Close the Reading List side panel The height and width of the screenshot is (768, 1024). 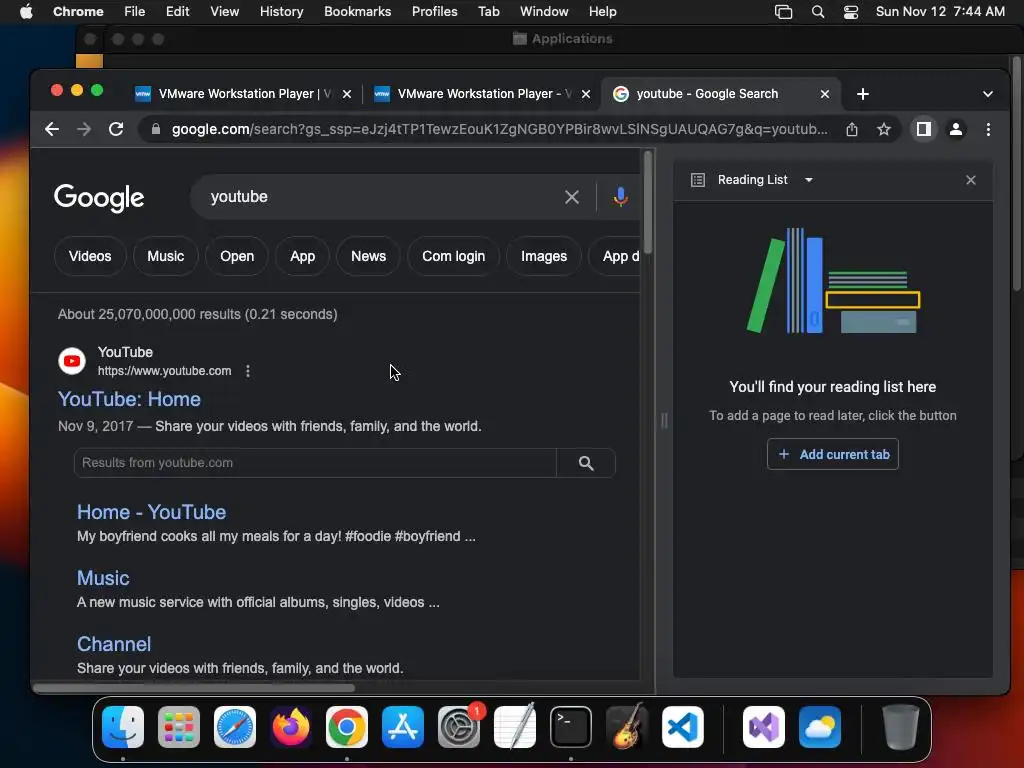point(970,180)
